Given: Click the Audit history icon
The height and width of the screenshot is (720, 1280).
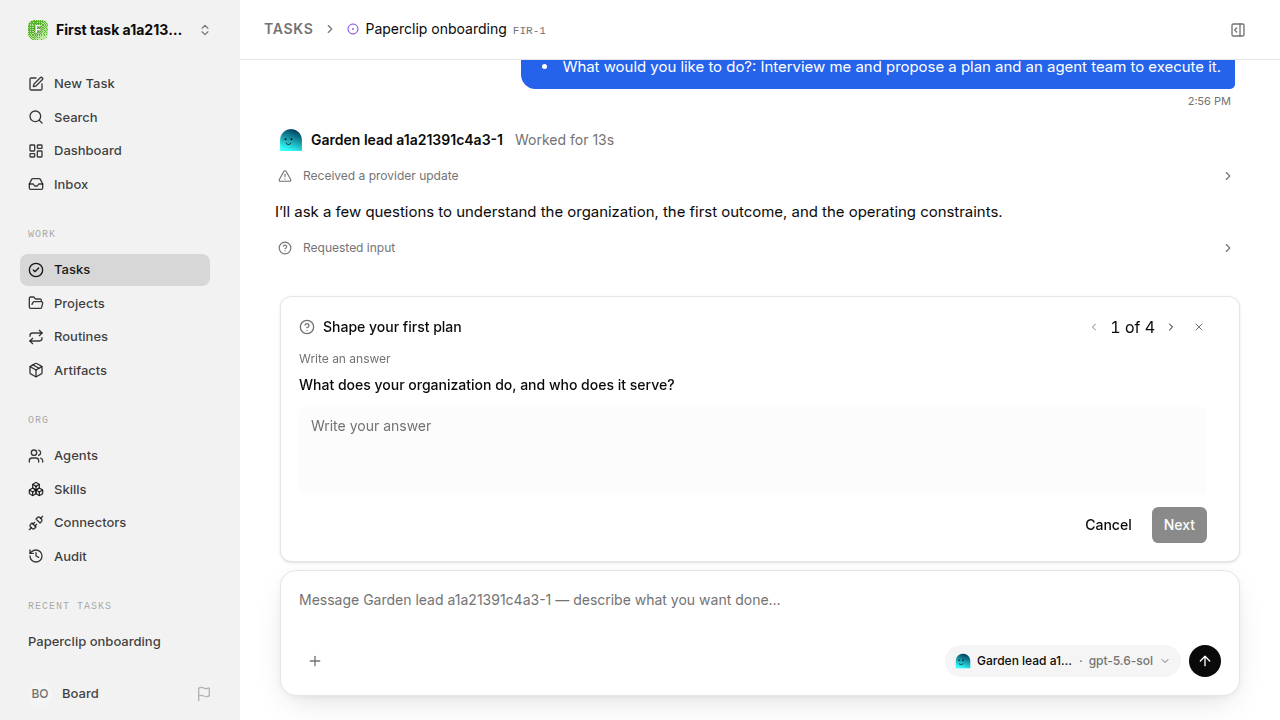Looking at the screenshot, I should tap(36, 557).
